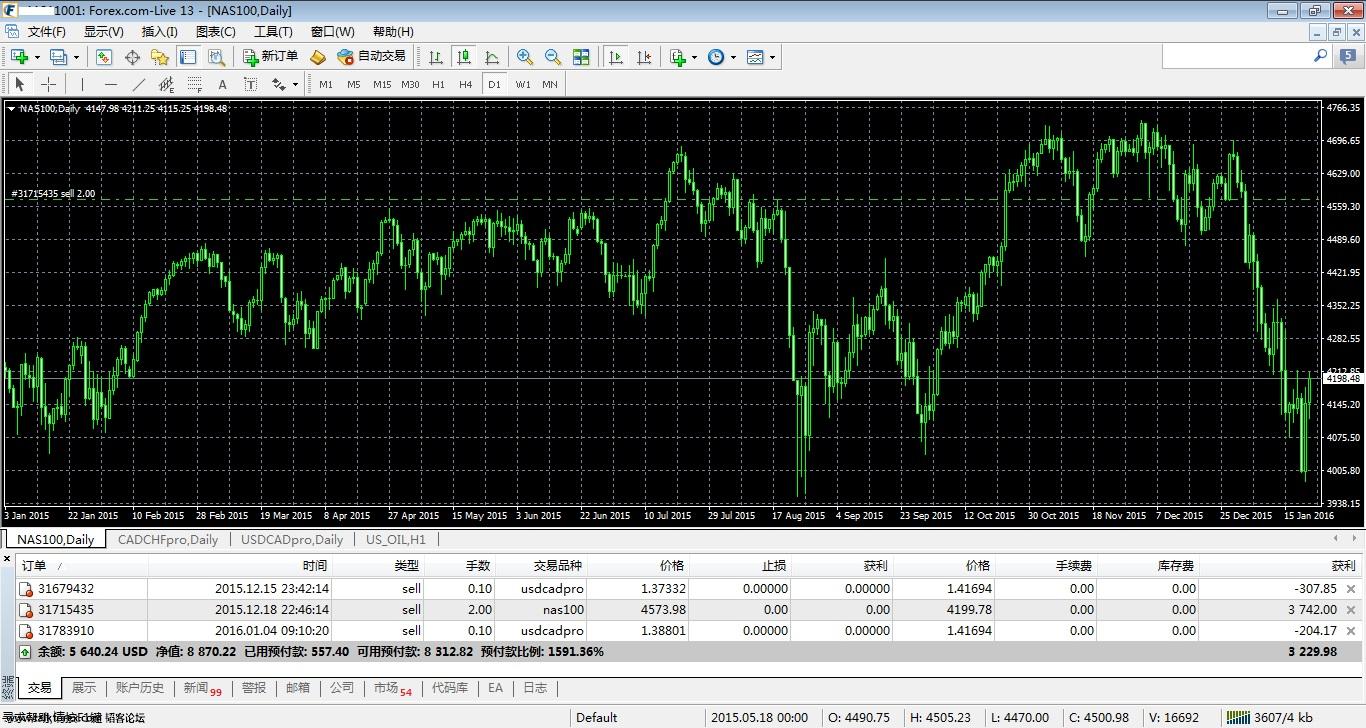Expand the arrows tool dropdown arrow

click(295, 84)
